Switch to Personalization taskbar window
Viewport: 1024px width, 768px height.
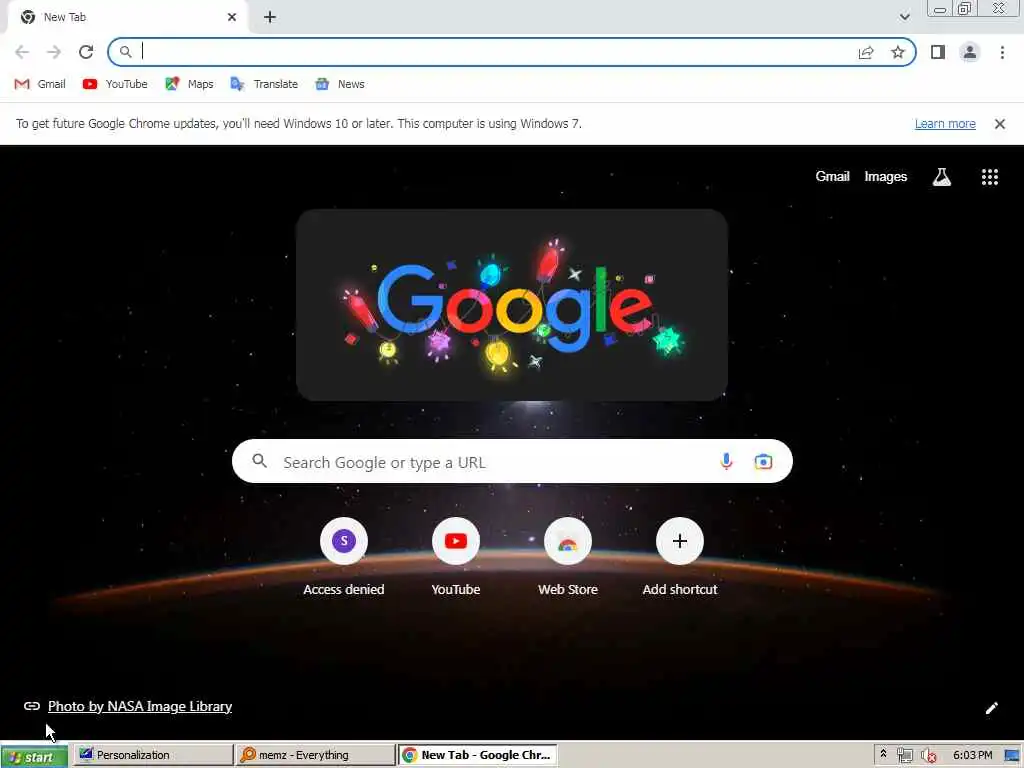tap(152, 756)
